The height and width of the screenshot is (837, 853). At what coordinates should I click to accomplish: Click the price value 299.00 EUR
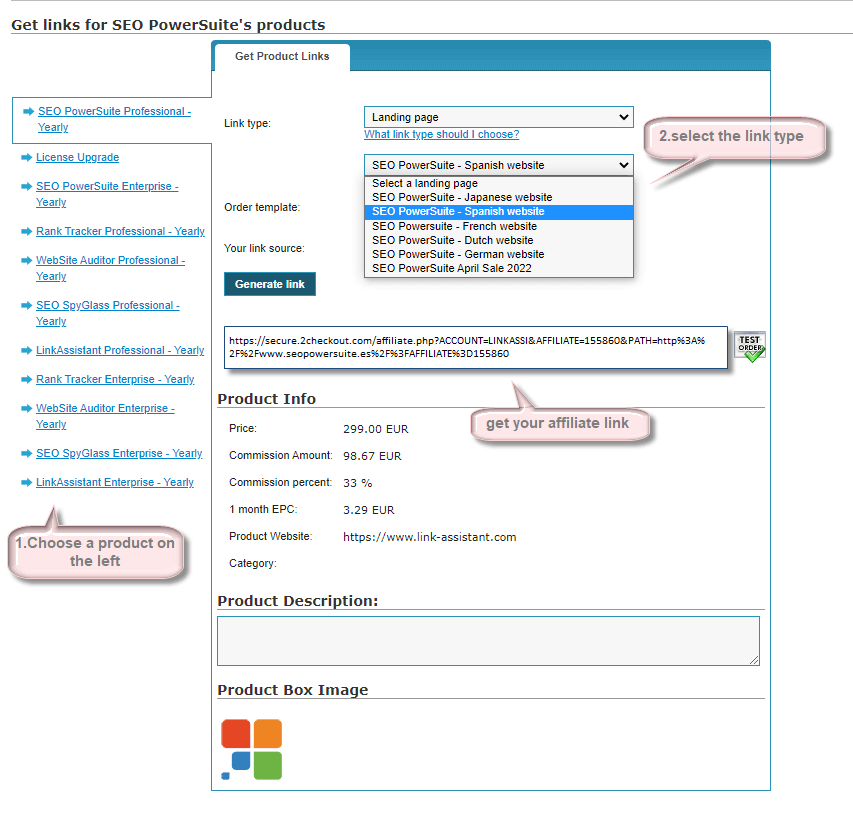(375, 429)
